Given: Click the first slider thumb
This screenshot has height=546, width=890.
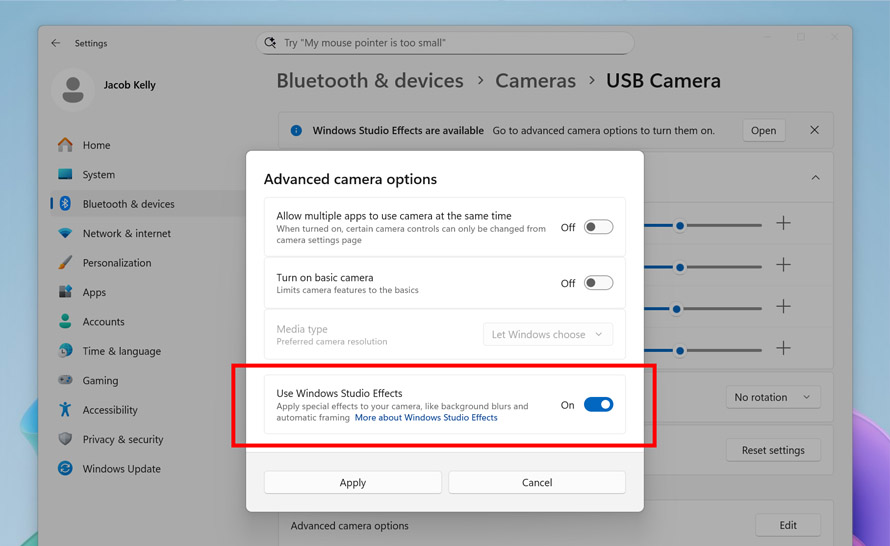Looking at the screenshot, I should click(x=679, y=226).
